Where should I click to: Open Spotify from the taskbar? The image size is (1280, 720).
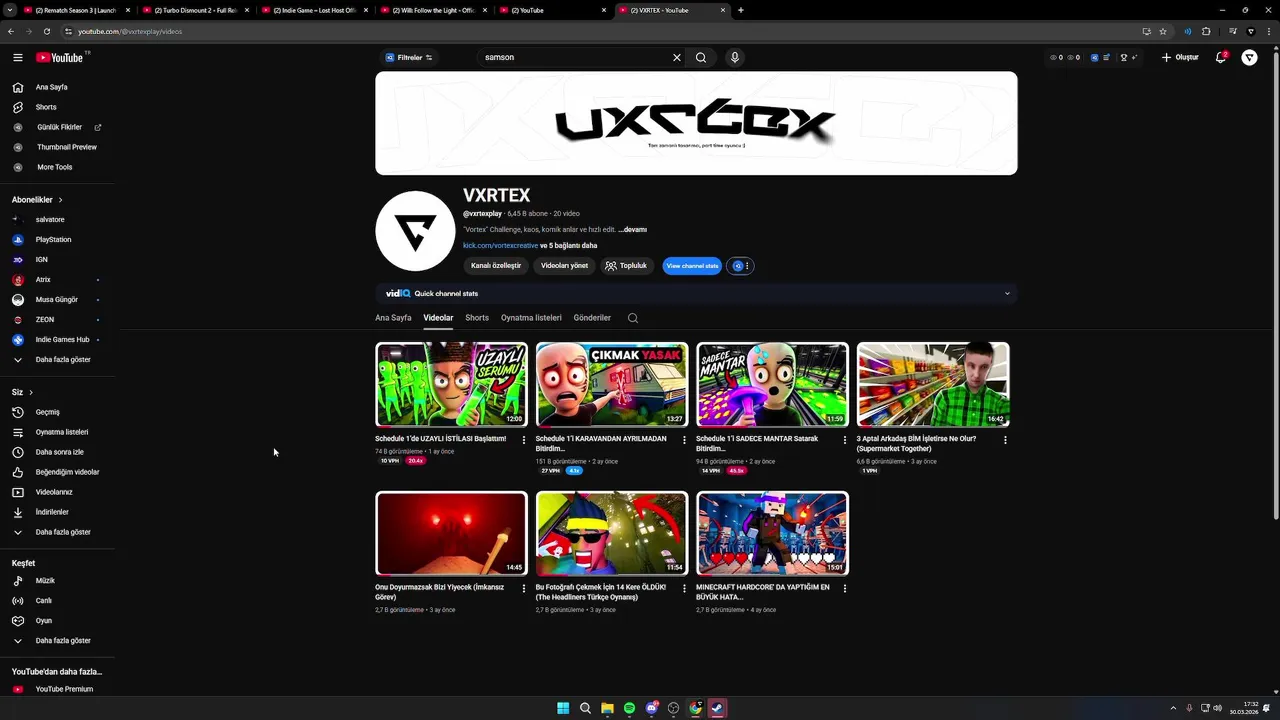(629, 708)
